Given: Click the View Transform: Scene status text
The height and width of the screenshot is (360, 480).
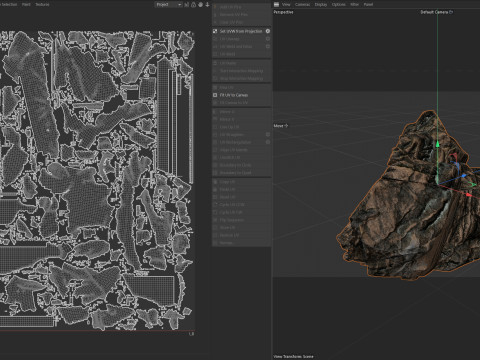Looking at the screenshot, I should pyautogui.click(x=293, y=357).
